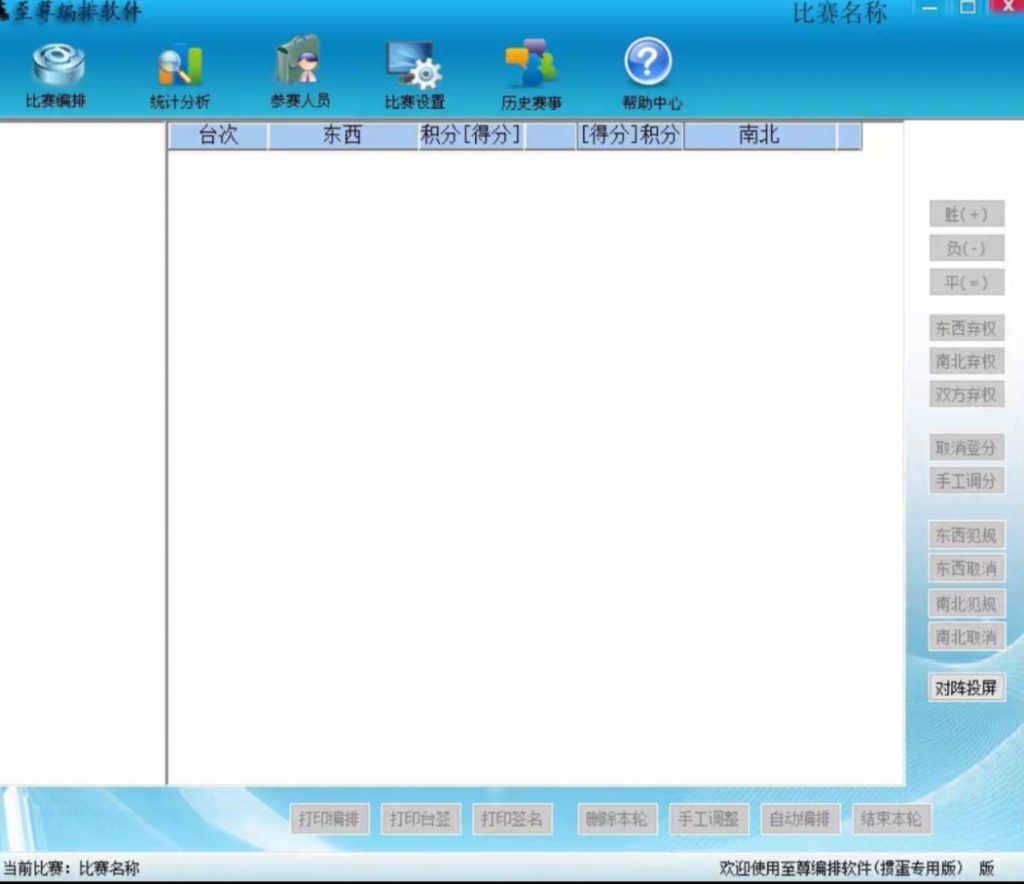
Task: Click the 东西取消 button
Action: (967, 569)
